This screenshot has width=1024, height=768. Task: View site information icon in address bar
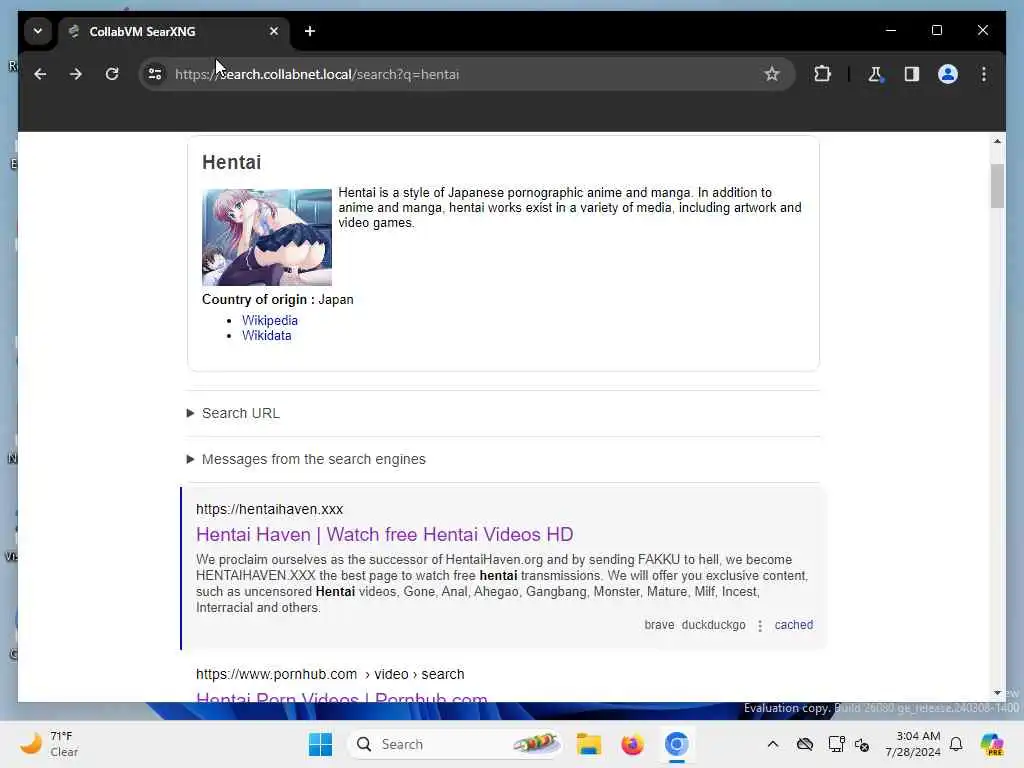(x=155, y=74)
